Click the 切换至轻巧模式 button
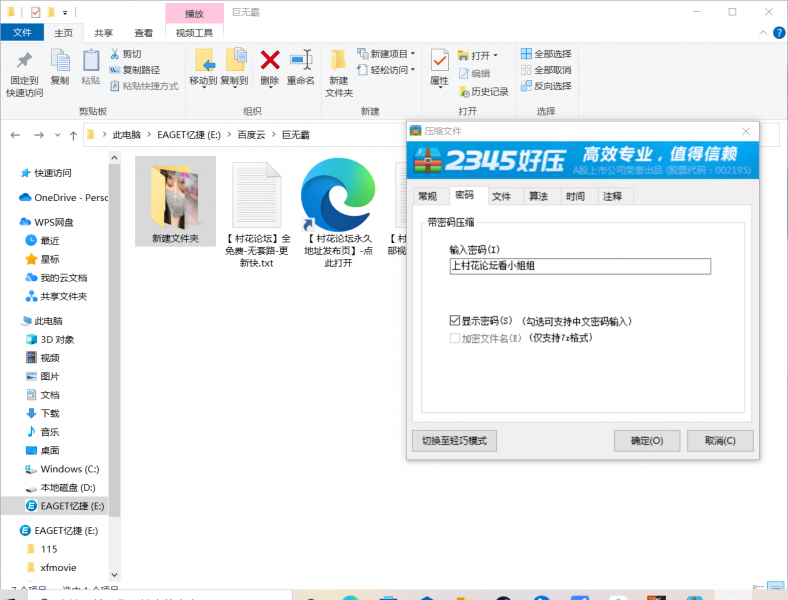 [454, 441]
